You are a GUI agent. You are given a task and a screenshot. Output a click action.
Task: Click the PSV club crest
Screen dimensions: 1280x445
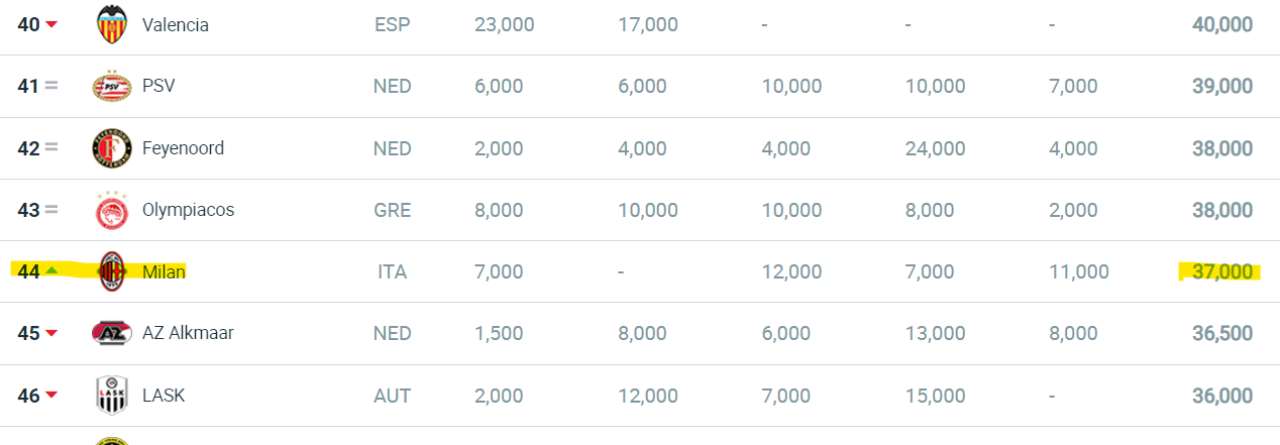[x=111, y=86]
